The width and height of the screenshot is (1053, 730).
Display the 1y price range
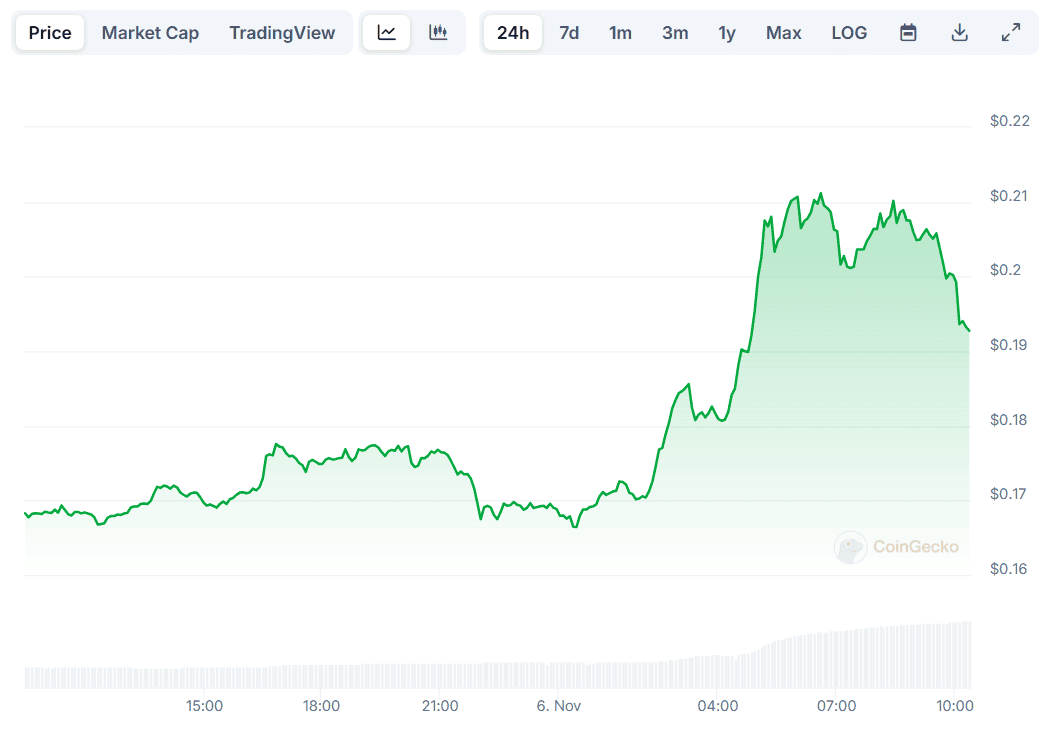pos(727,33)
